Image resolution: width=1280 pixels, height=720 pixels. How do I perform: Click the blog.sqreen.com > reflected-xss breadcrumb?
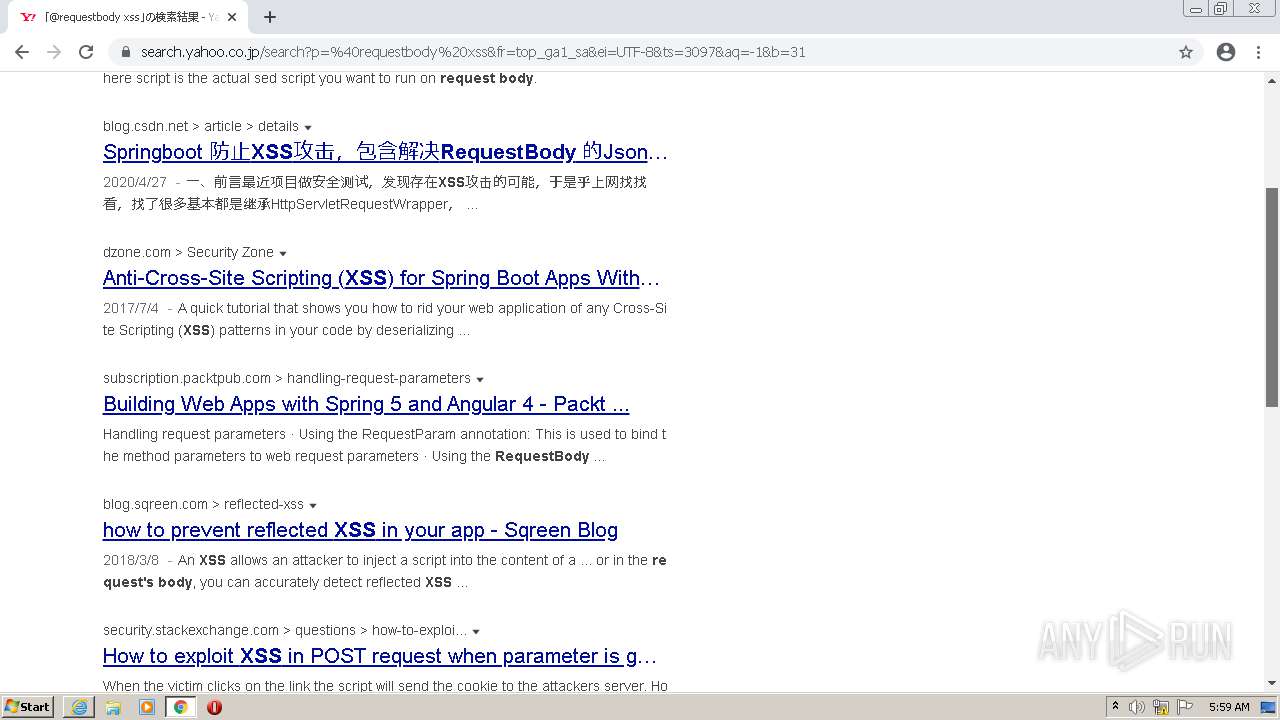203,504
